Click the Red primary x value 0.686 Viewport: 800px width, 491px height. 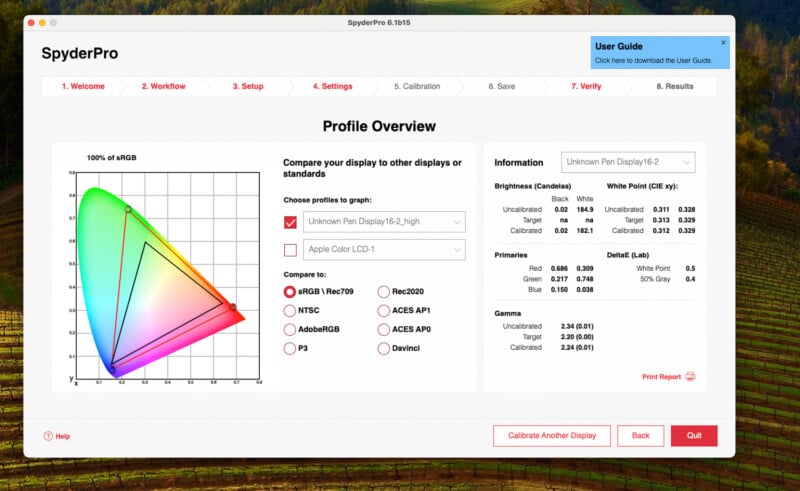point(559,268)
